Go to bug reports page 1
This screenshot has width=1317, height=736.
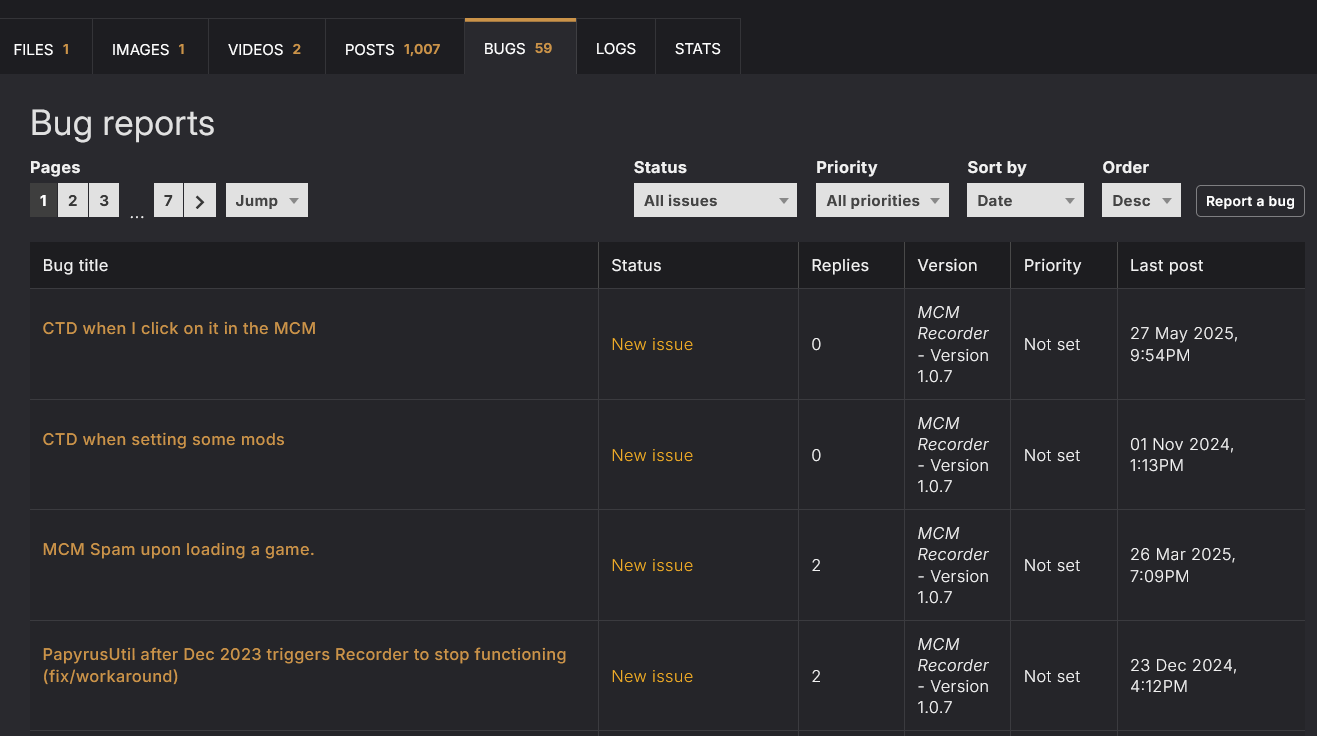[x=43, y=200]
